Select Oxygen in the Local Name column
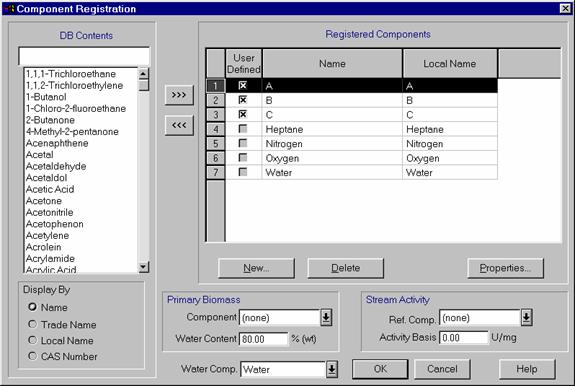 coord(450,158)
